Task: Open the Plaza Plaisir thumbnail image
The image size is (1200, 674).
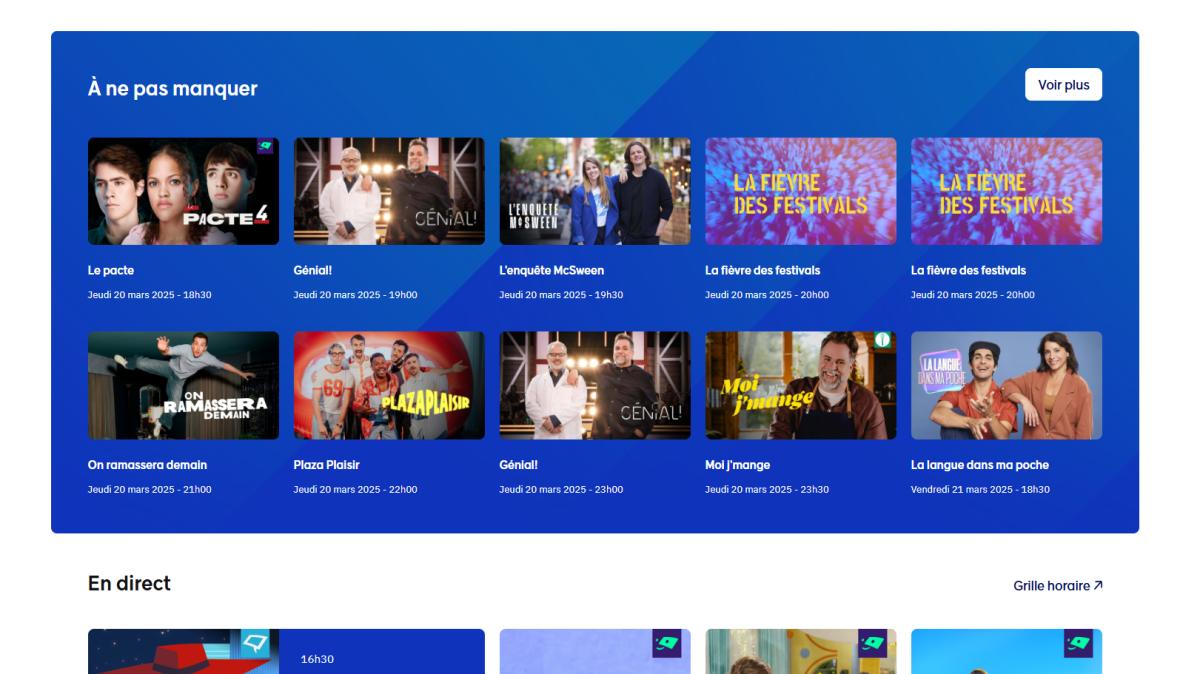Action: coord(389,385)
